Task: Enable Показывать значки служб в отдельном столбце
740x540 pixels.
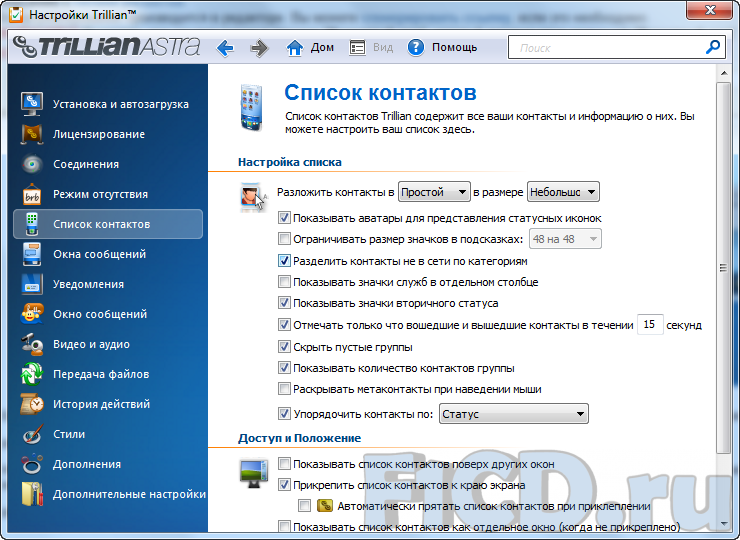Action: click(284, 282)
